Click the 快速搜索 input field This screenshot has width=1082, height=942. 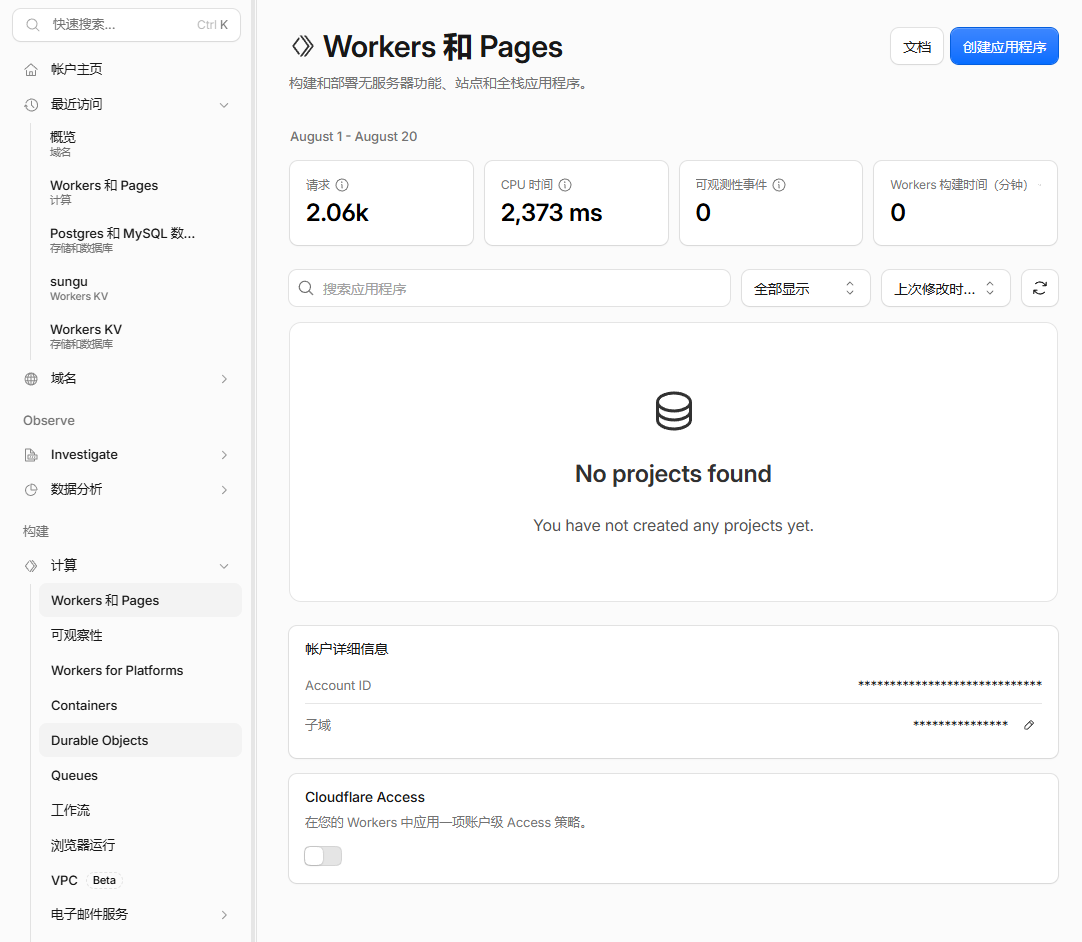tap(126, 25)
